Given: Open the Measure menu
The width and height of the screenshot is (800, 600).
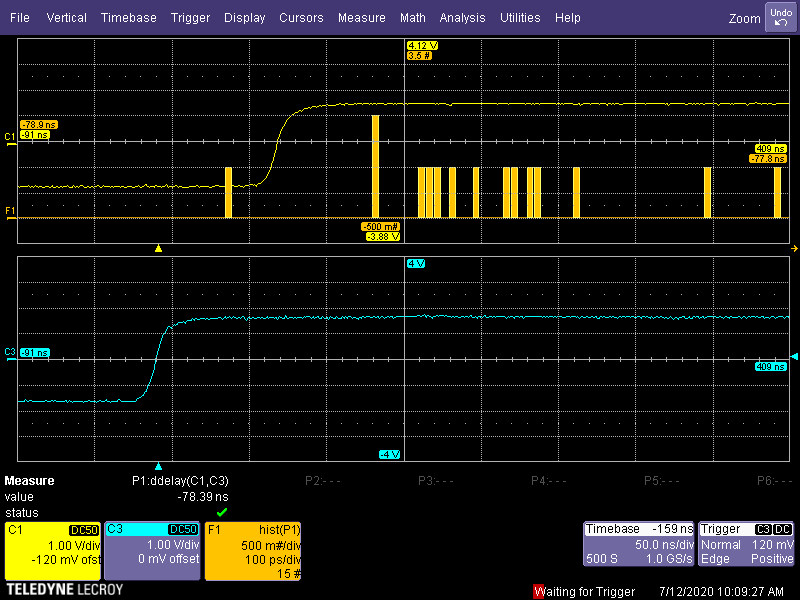Looking at the screenshot, I should point(361,17).
